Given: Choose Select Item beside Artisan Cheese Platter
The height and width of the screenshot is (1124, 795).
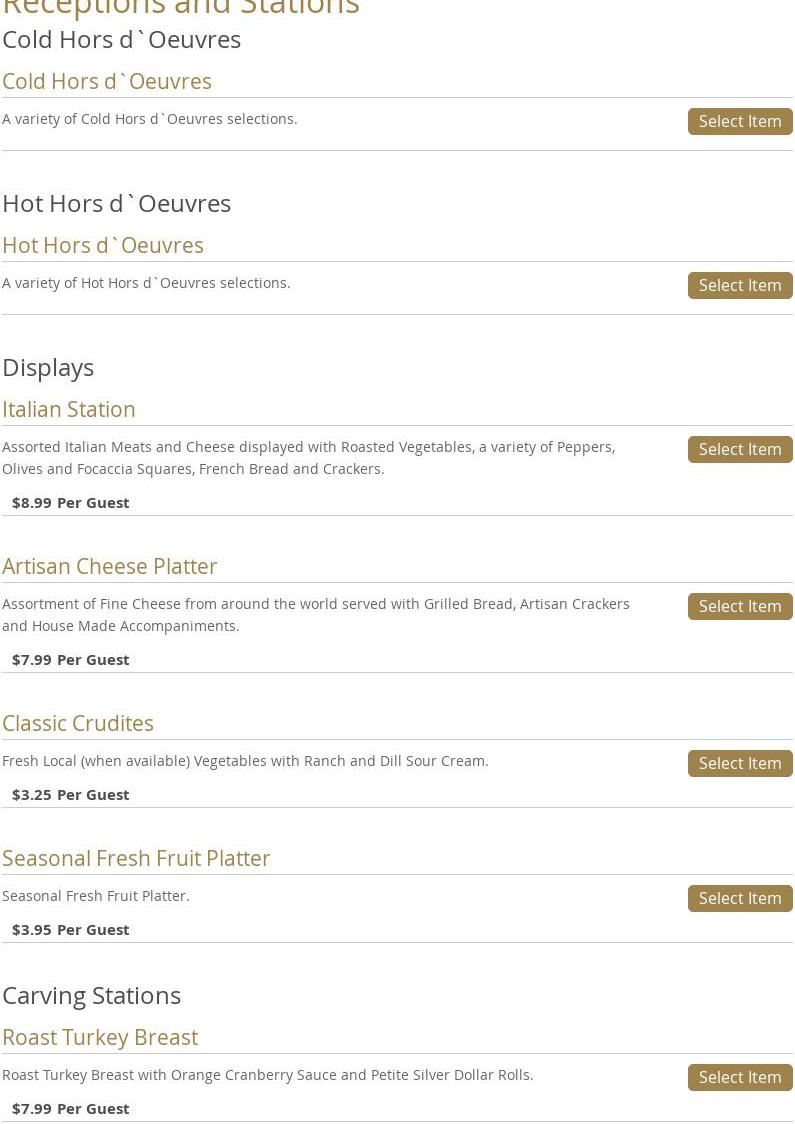Looking at the screenshot, I should pyautogui.click(x=739, y=606).
